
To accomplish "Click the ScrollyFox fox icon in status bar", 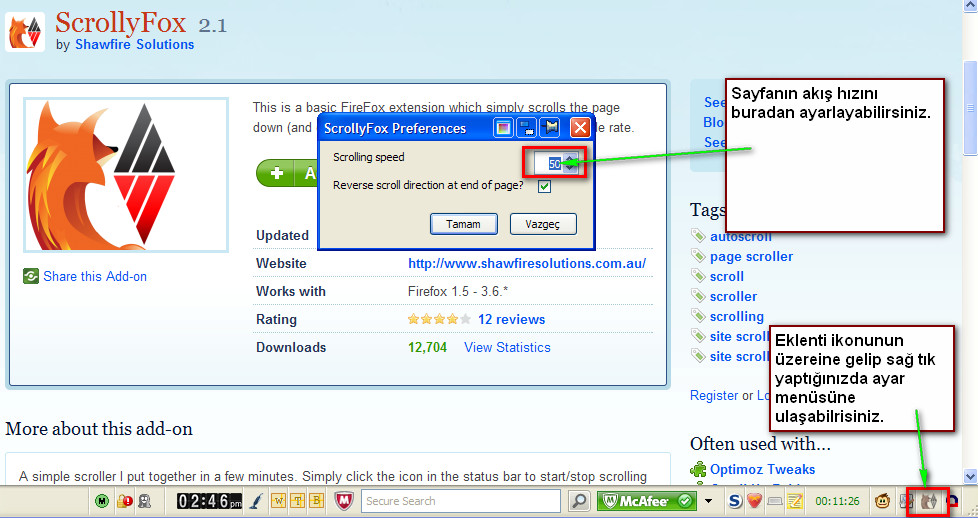I will [929, 501].
